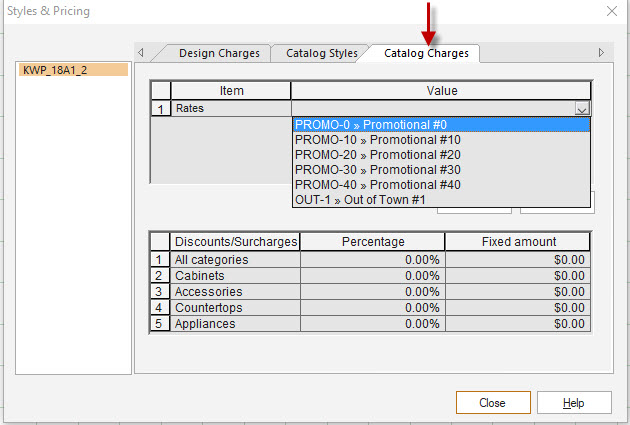Select PROMO-40 Promotional #40 rate
The height and width of the screenshot is (425, 630).
coord(441,185)
